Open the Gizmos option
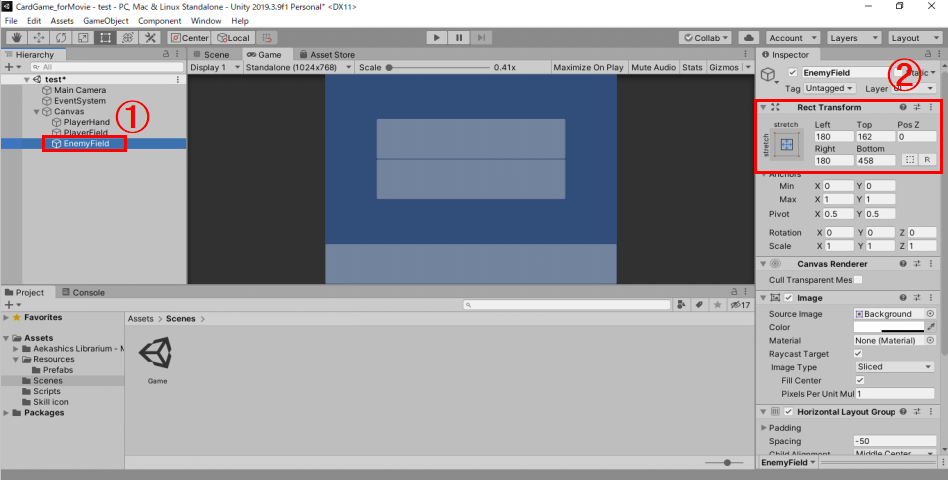Image resolution: width=948 pixels, height=480 pixels. tap(724, 67)
